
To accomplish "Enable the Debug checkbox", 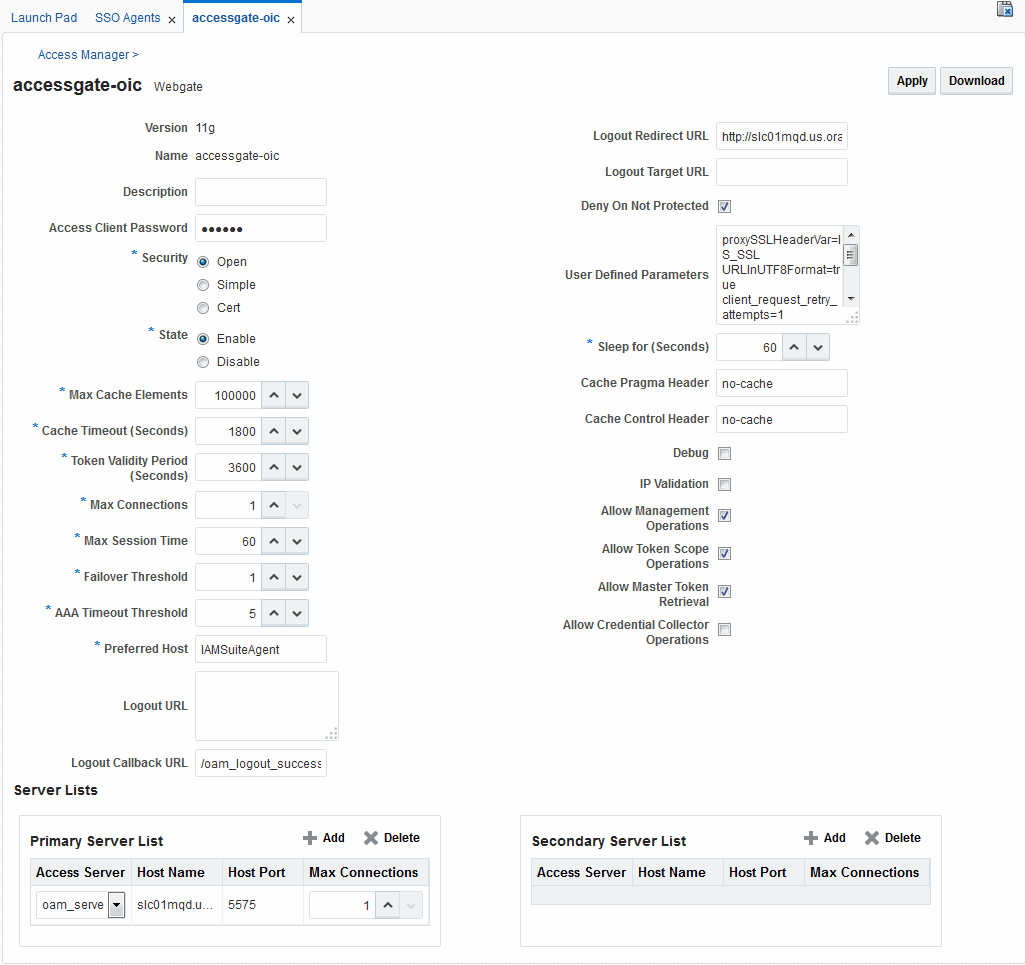I will (x=724, y=454).
